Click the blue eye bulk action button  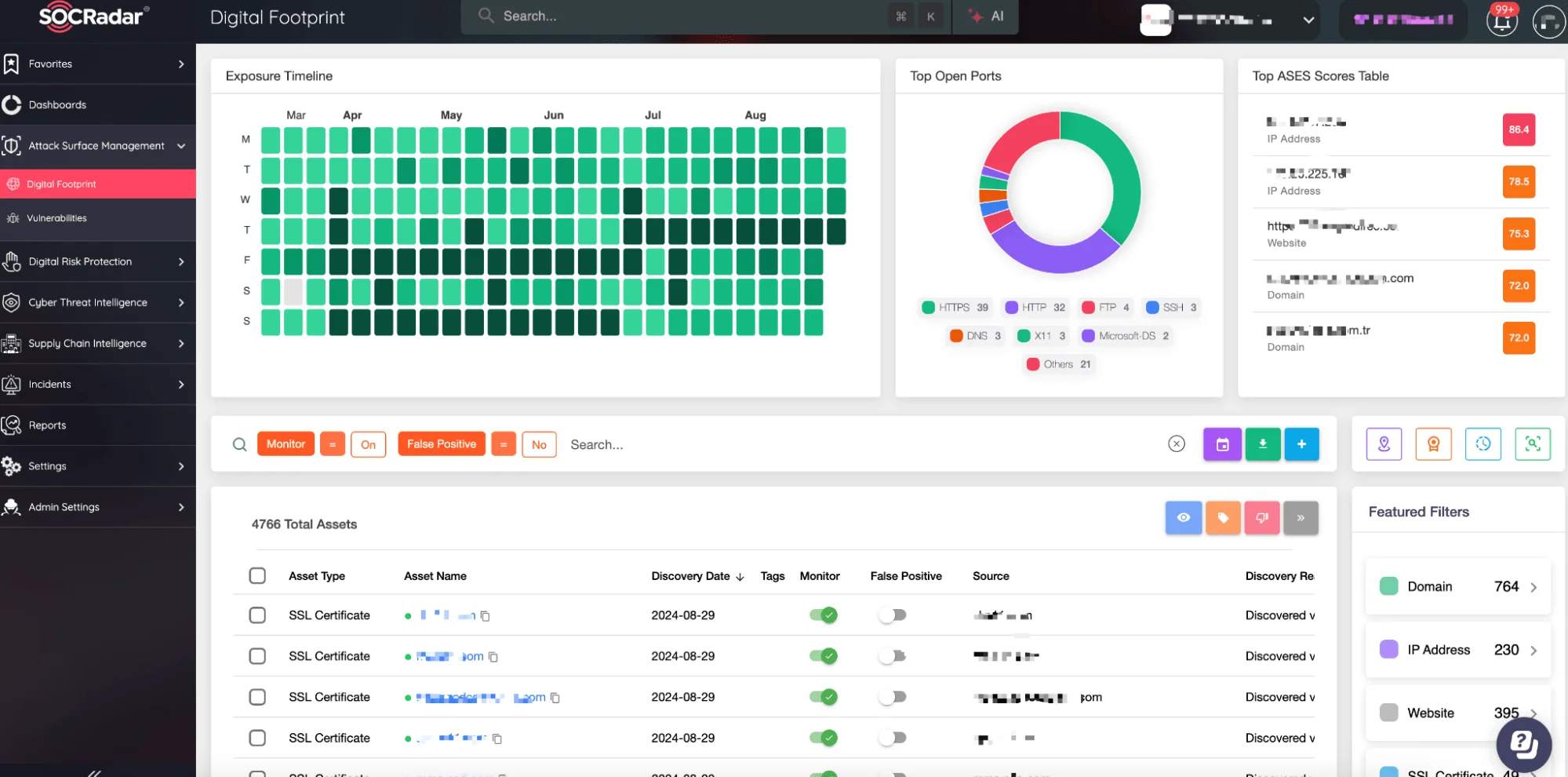1184,517
